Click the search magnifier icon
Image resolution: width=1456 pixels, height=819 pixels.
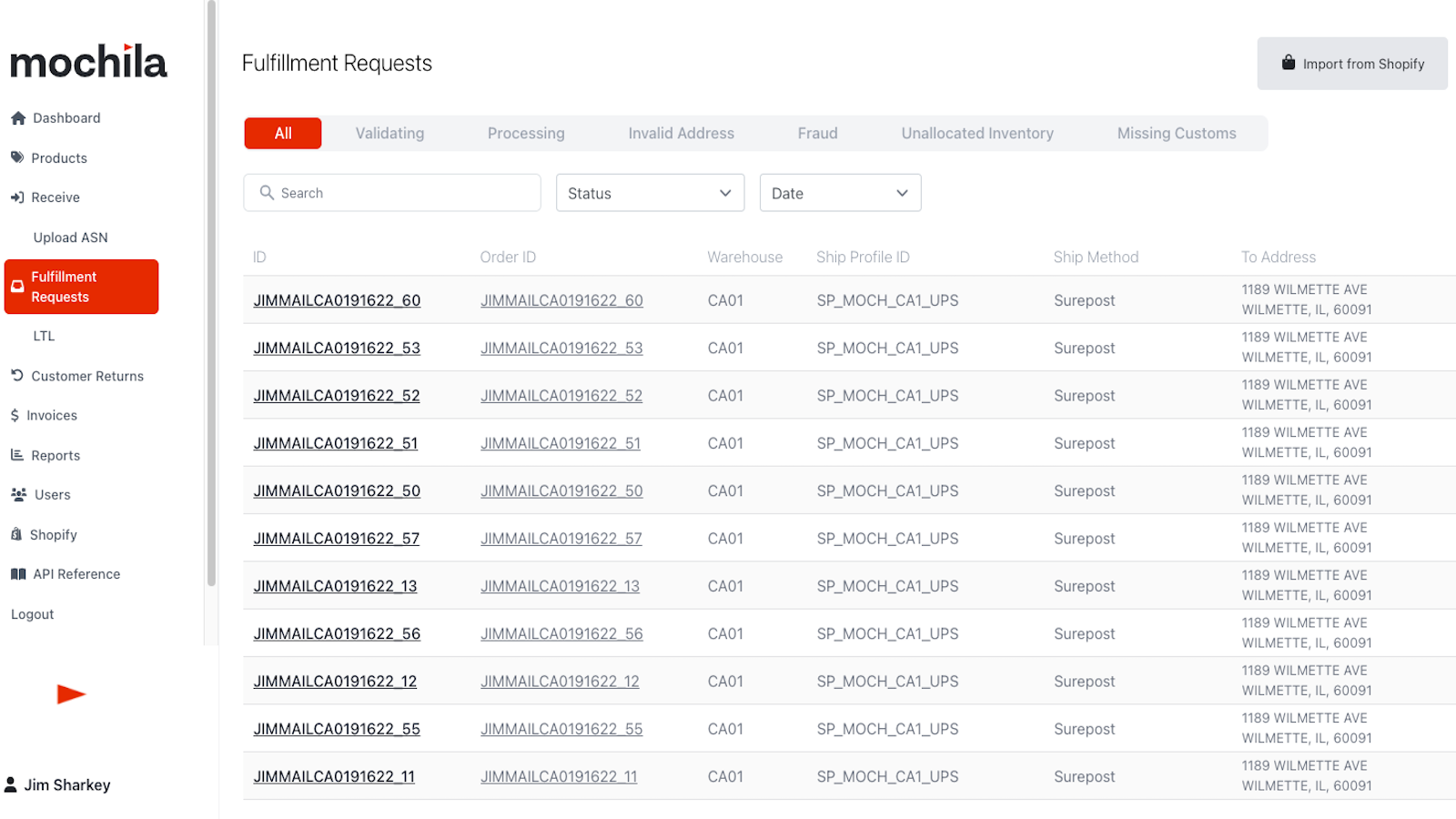point(267,192)
